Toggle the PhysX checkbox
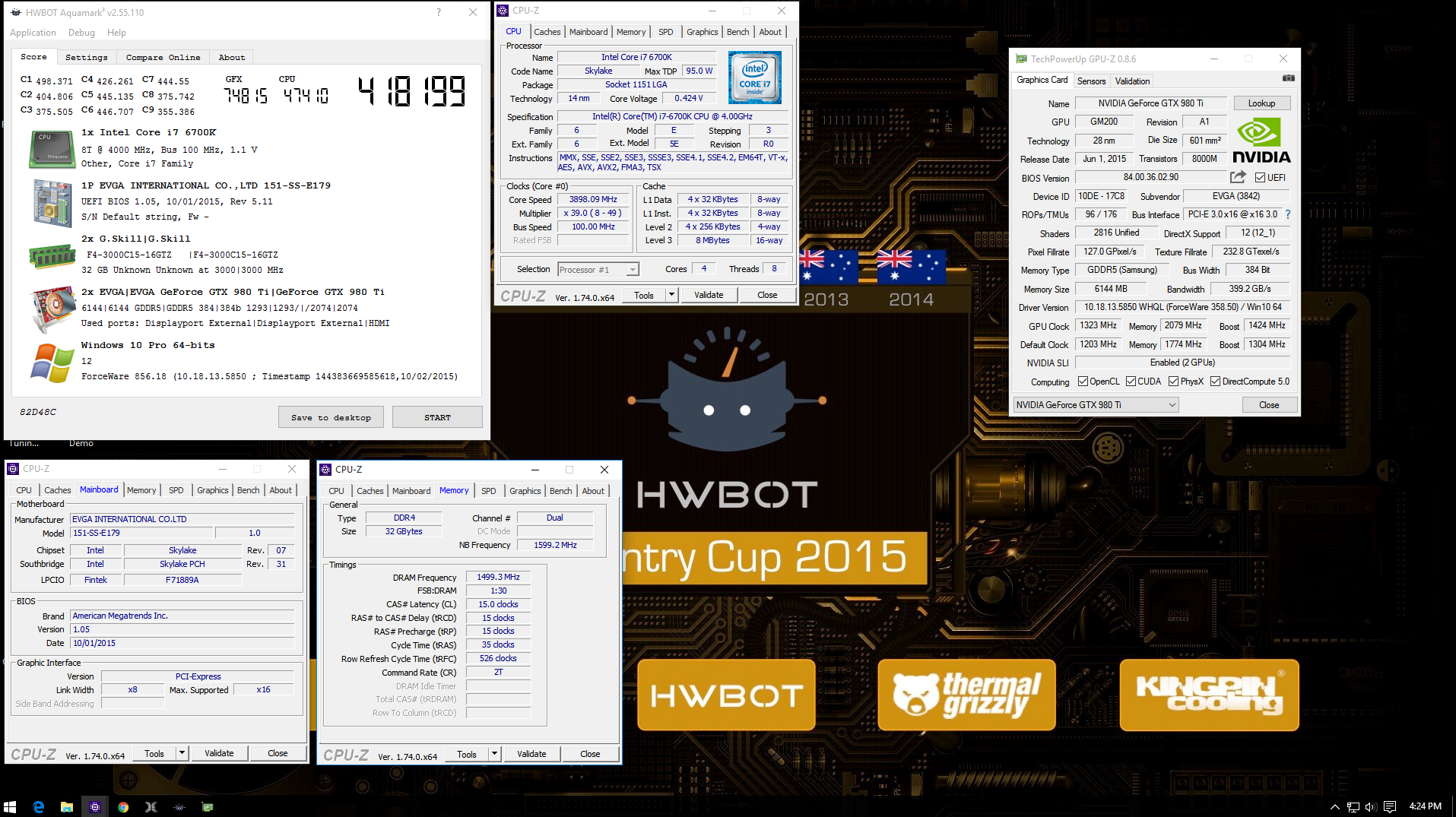Screen dimensions: 1456x817 pos(1173,382)
